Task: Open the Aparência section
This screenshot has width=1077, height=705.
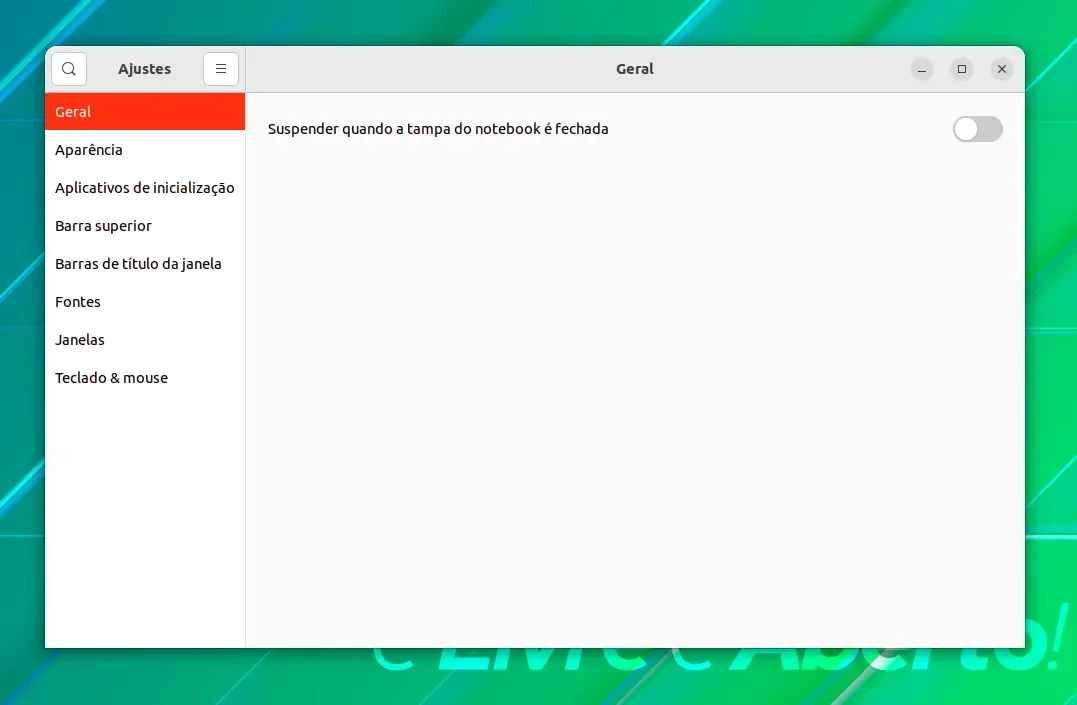Action: (145, 150)
